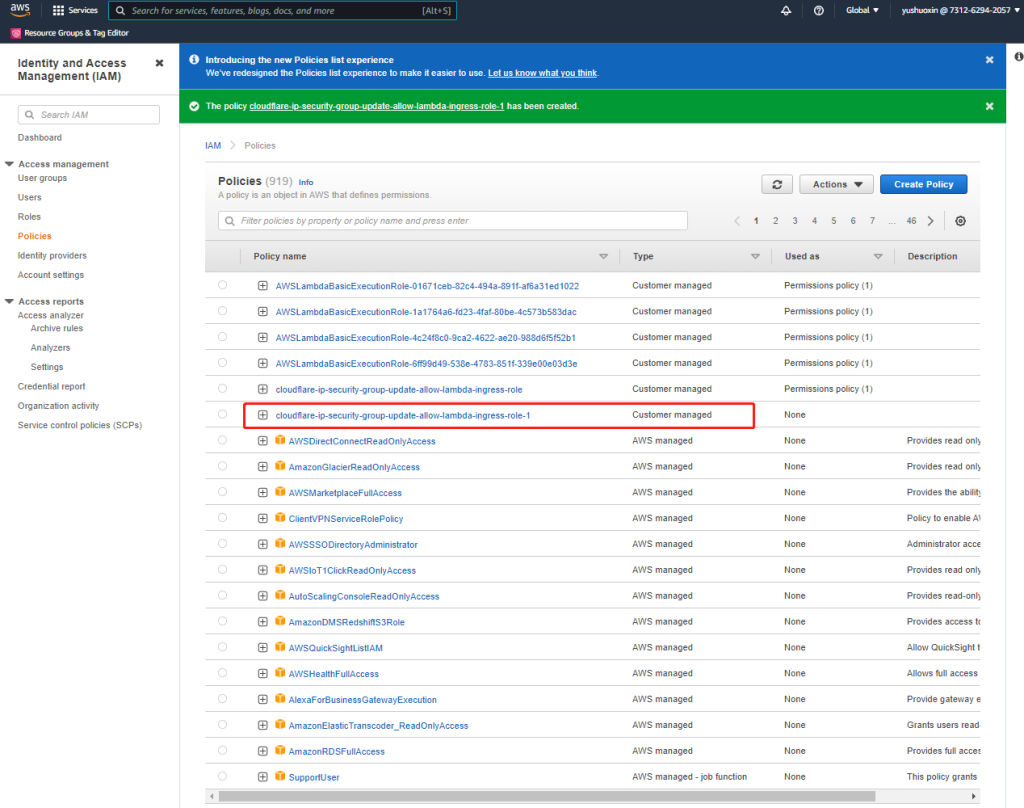Click the AWS logo home icon

21,10
